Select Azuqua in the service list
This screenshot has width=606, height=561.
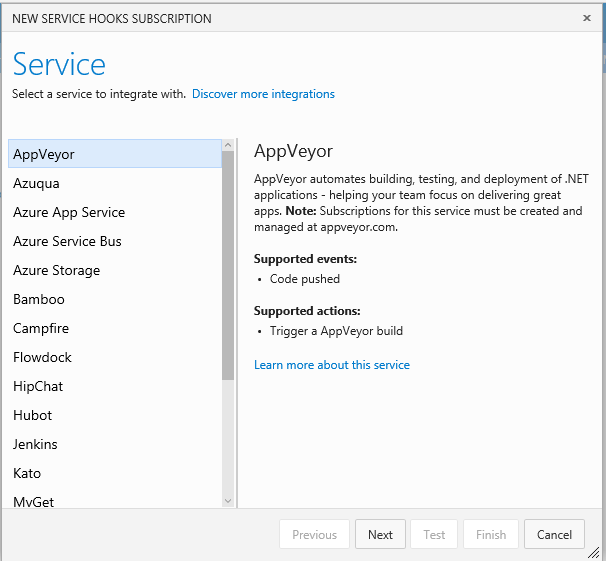115,183
